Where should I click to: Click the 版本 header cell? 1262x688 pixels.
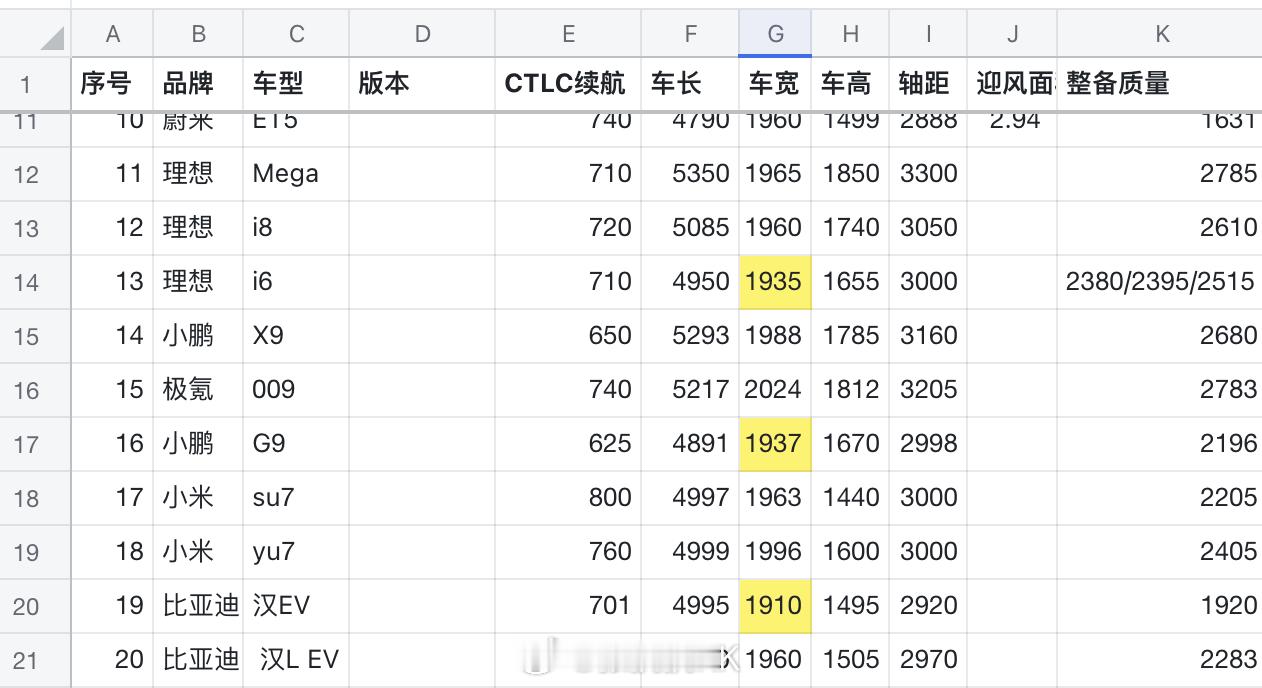point(422,84)
